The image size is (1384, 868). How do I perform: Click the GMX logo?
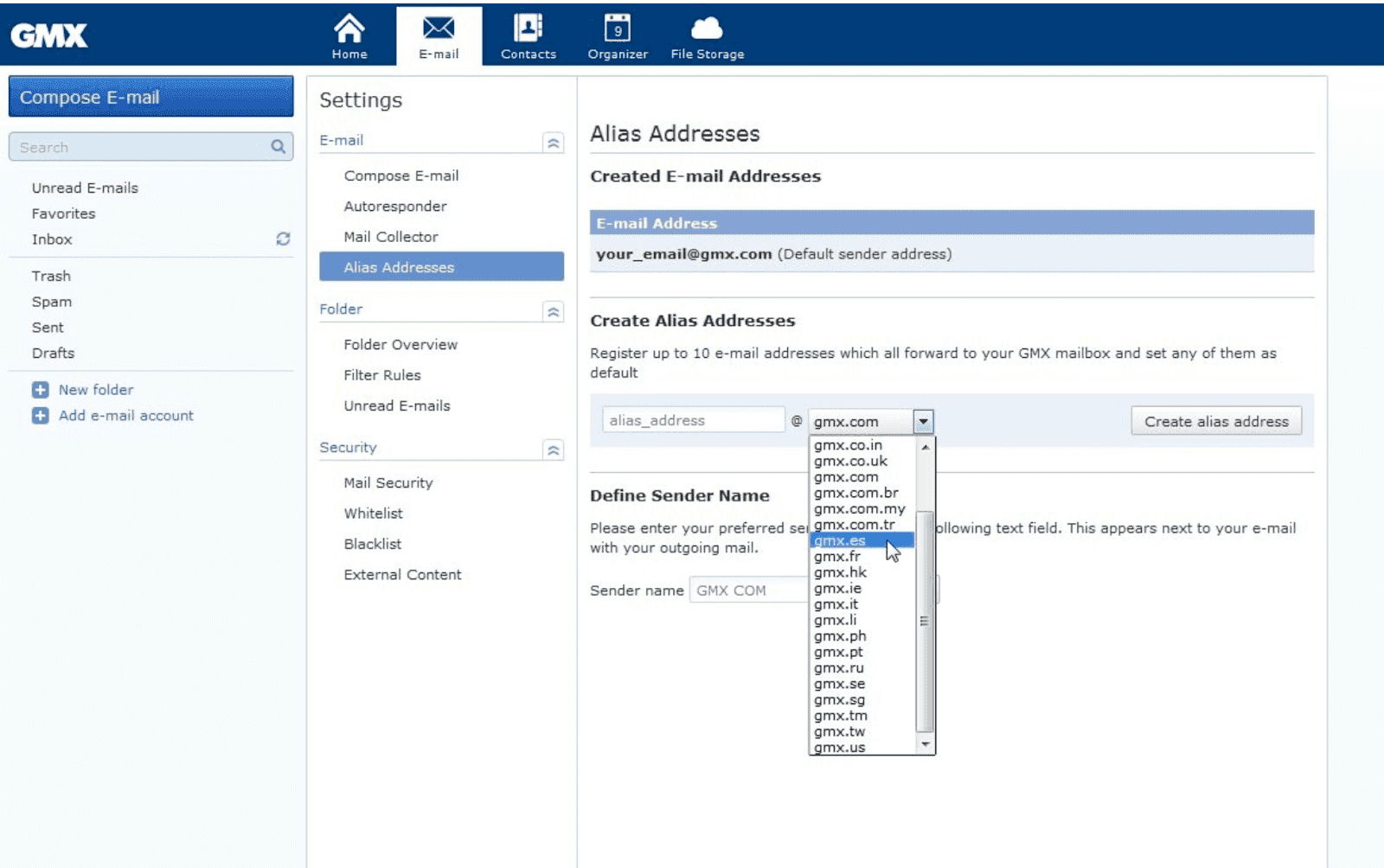(x=49, y=35)
